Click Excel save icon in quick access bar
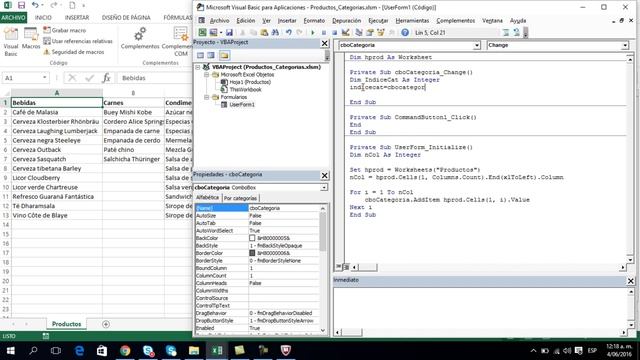The image size is (640, 360). coord(21,6)
